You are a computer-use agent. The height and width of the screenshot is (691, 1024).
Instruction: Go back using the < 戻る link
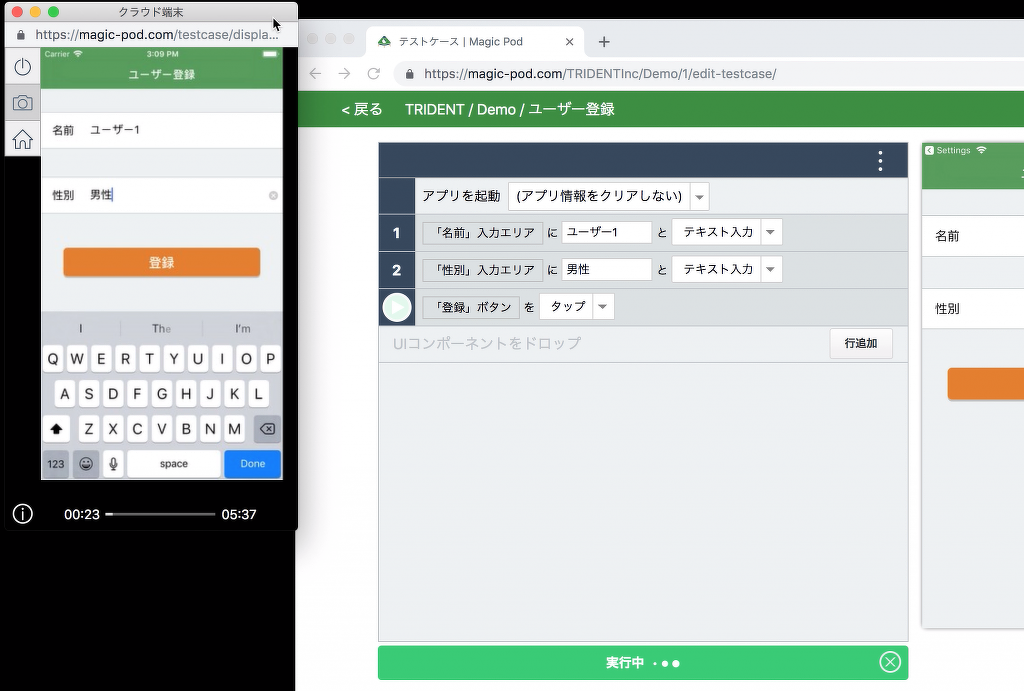click(362, 110)
